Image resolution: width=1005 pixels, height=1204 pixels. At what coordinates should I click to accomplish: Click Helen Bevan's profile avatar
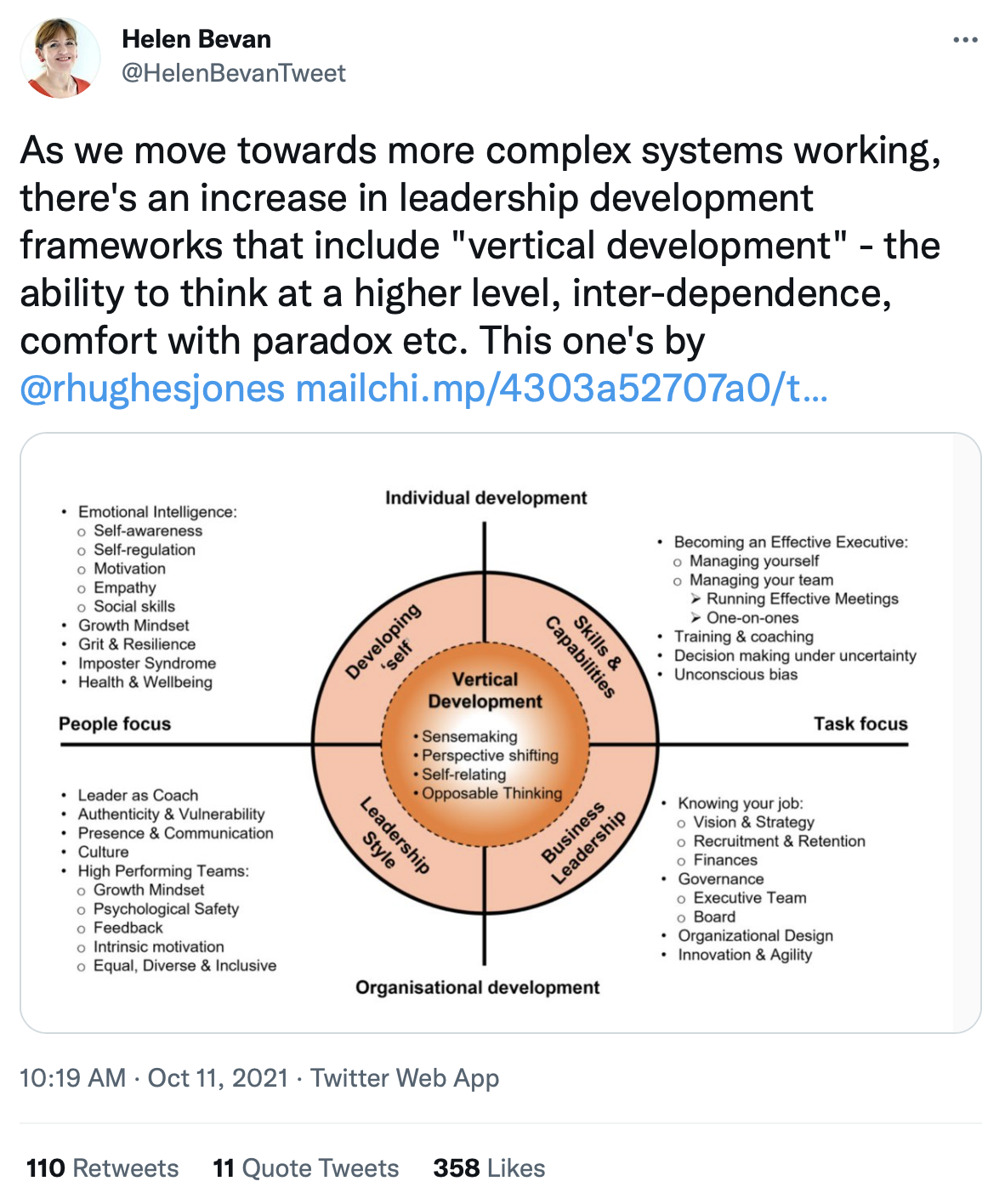tap(60, 58)
